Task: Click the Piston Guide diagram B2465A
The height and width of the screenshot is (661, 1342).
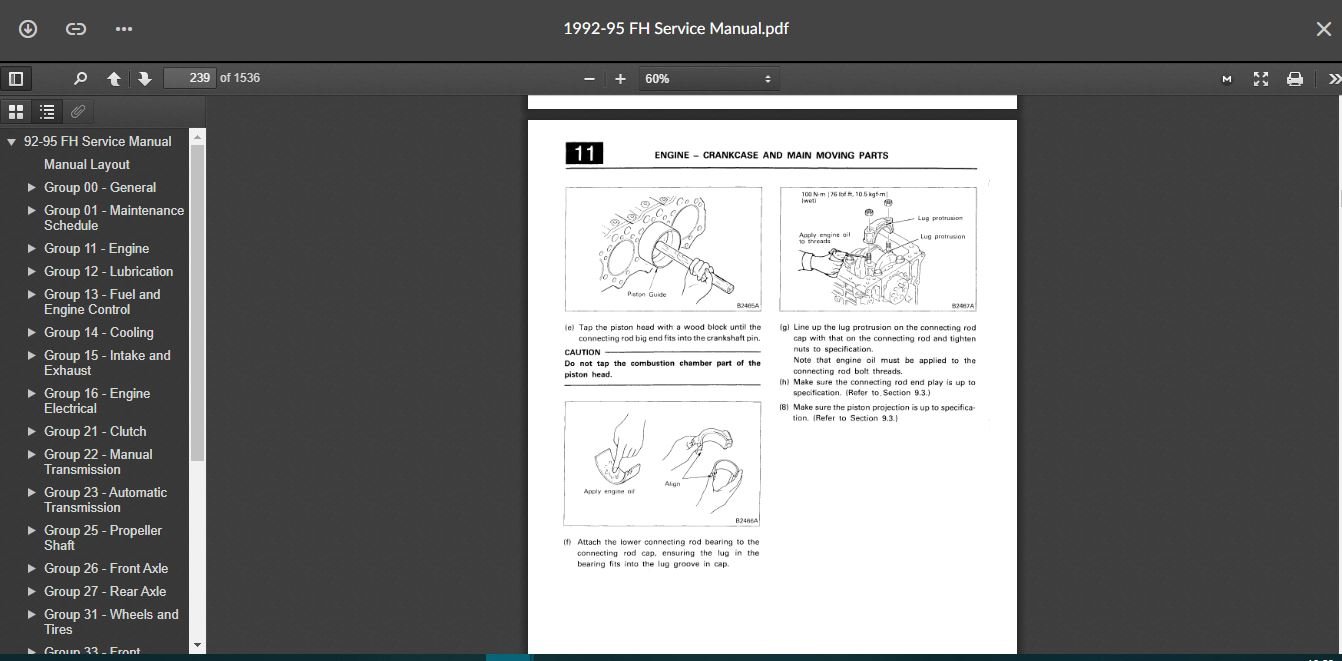Action: (x=663, y=250)
